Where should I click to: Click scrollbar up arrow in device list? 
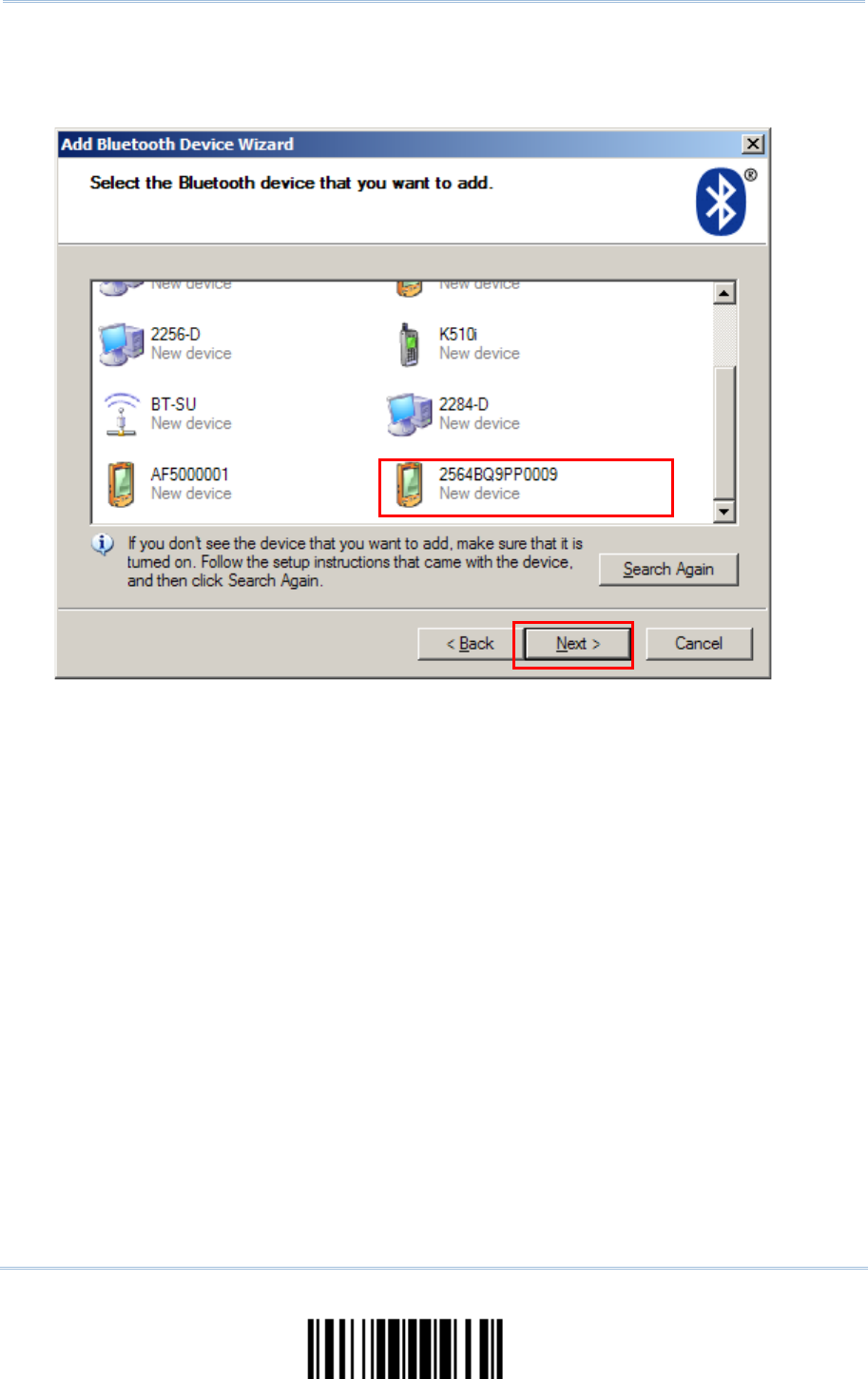724,293
